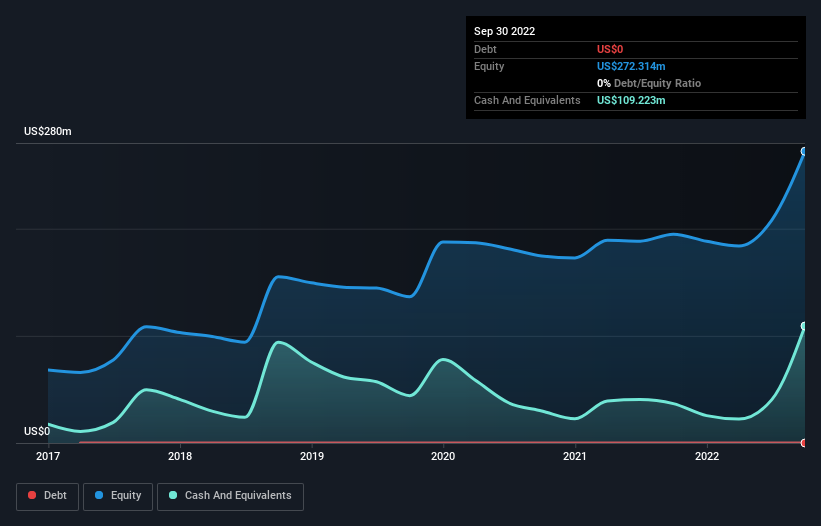Toggle the Debt series legend button
Screen dimensions: 821x526
pos(47,496)
